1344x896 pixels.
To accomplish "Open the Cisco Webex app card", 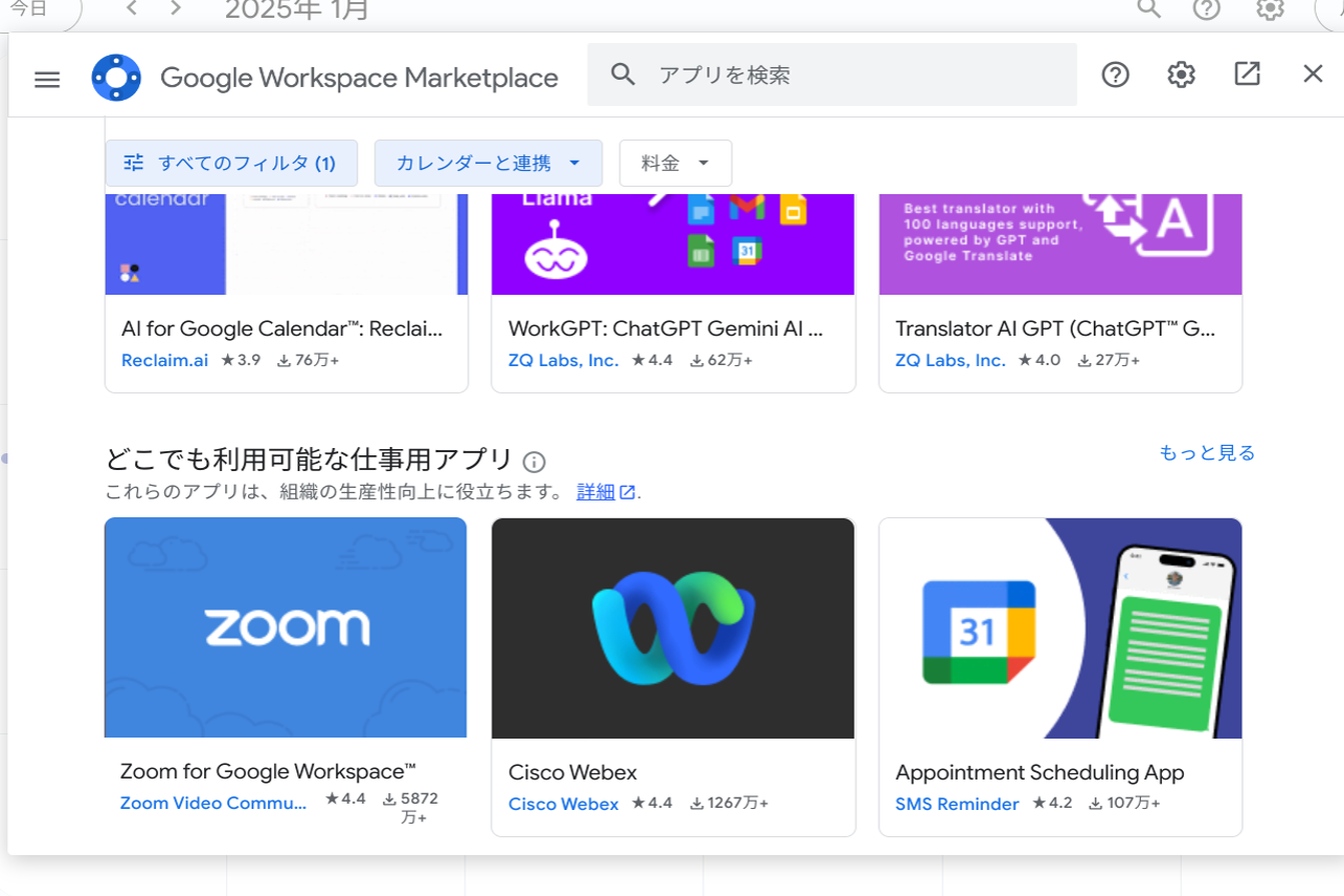I will tap(673, 676).
